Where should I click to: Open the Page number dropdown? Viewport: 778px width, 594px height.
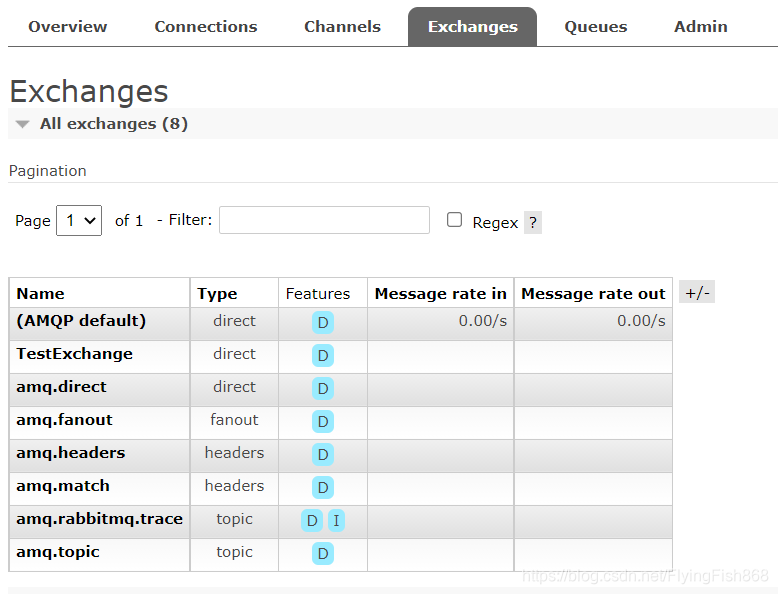click(79, 220)
